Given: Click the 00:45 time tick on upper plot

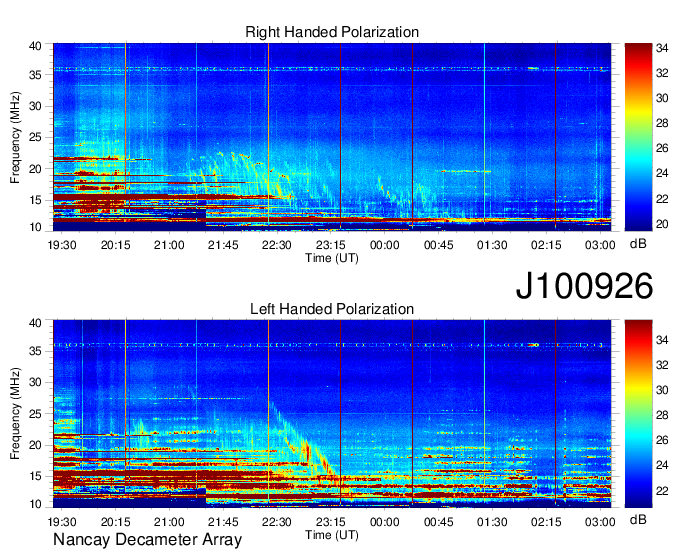Looking at the screenshot, I should pos(438,245).
